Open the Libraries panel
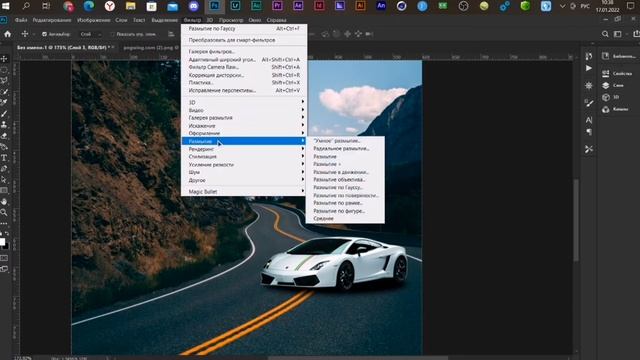Image resolution: width=640 pixels, height=360 pixels. (x=619, y=56)
